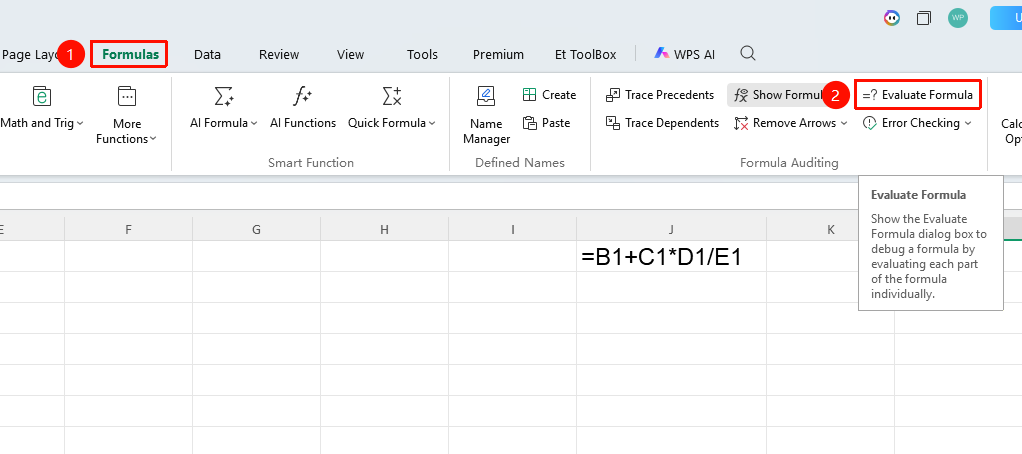Click the Page Layout tab
Viewport: 1022px width, 454px height.
[x=29, y=55]
